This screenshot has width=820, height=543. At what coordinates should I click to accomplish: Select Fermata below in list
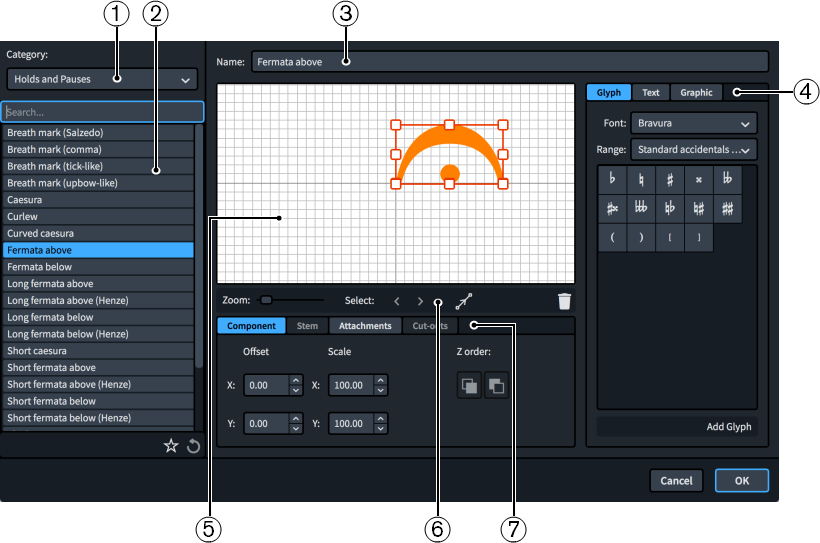coord(98,267)
